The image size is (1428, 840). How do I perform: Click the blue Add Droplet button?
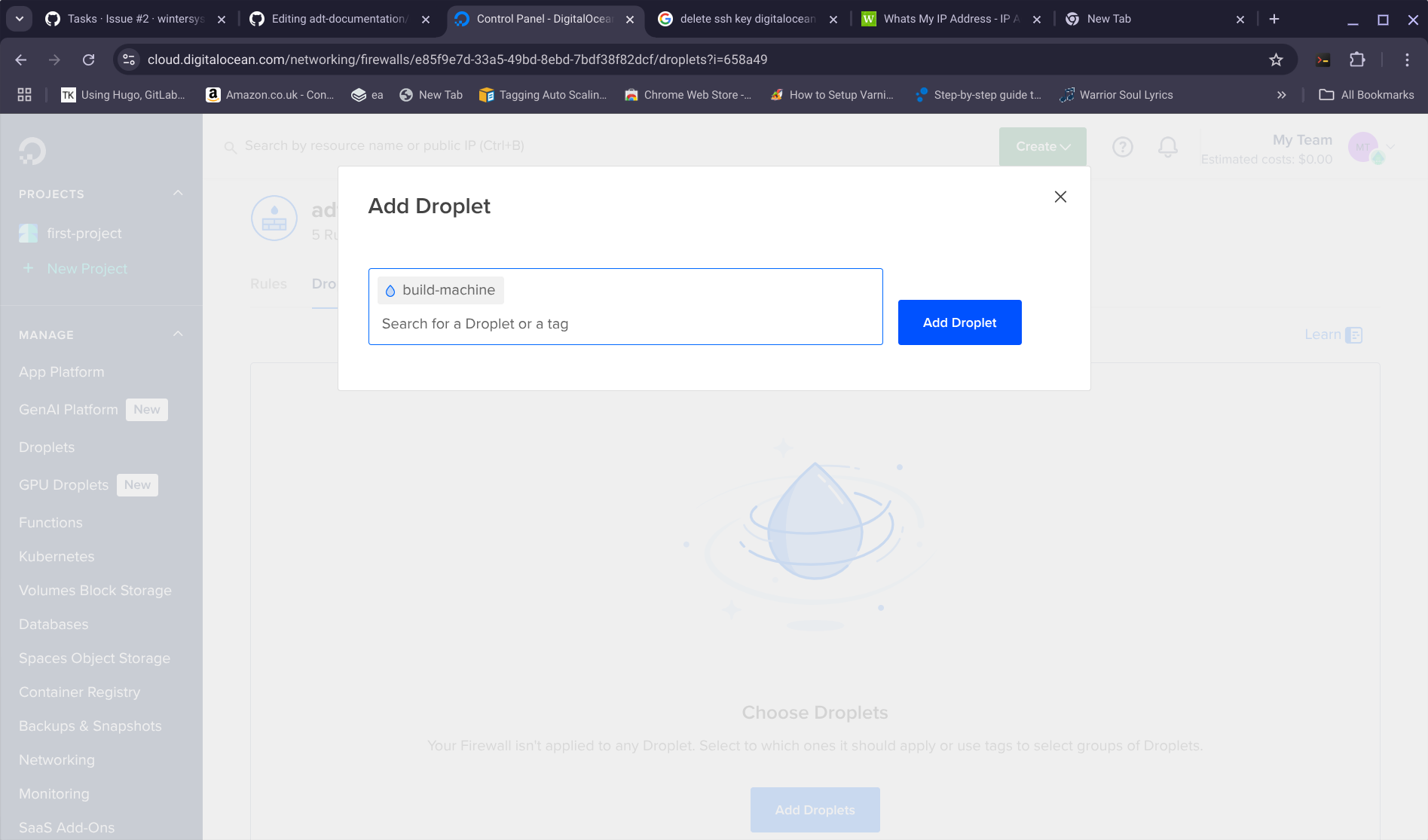pyautogui.click(x=959, y=322)
